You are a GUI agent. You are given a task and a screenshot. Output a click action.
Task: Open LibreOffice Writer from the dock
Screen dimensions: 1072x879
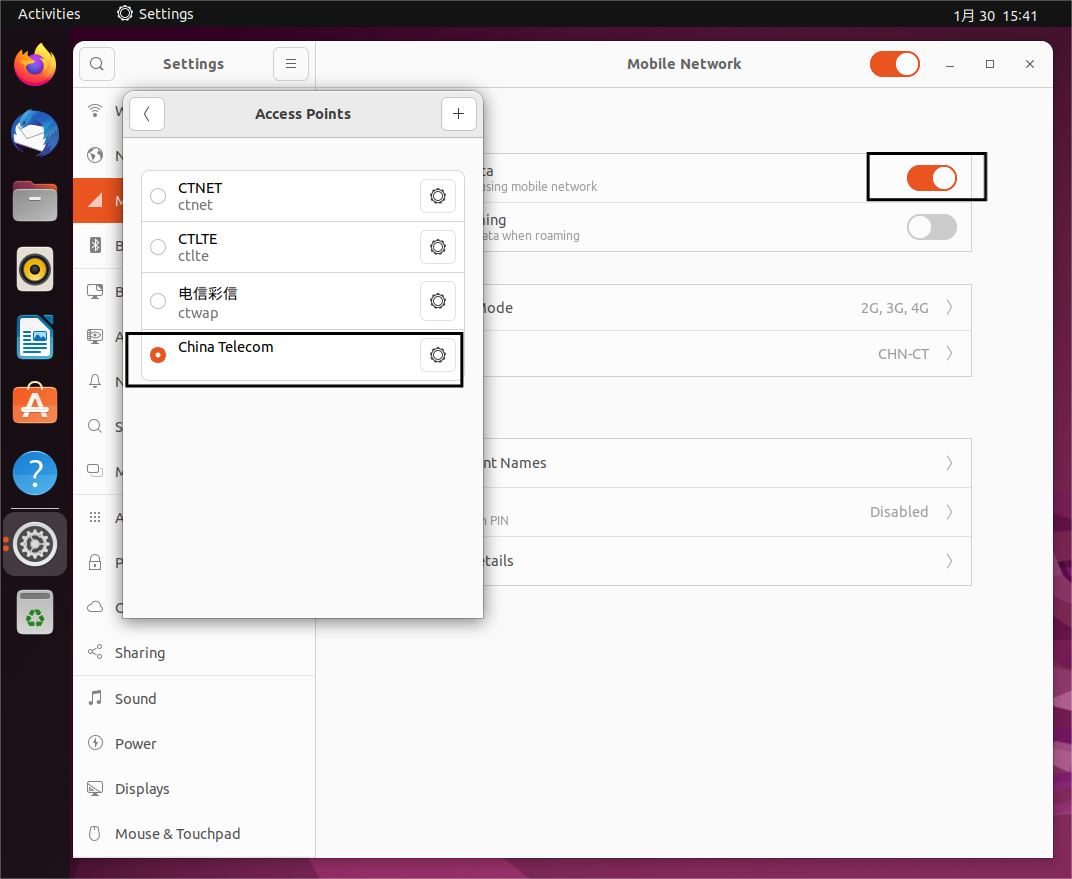point(35,338)
